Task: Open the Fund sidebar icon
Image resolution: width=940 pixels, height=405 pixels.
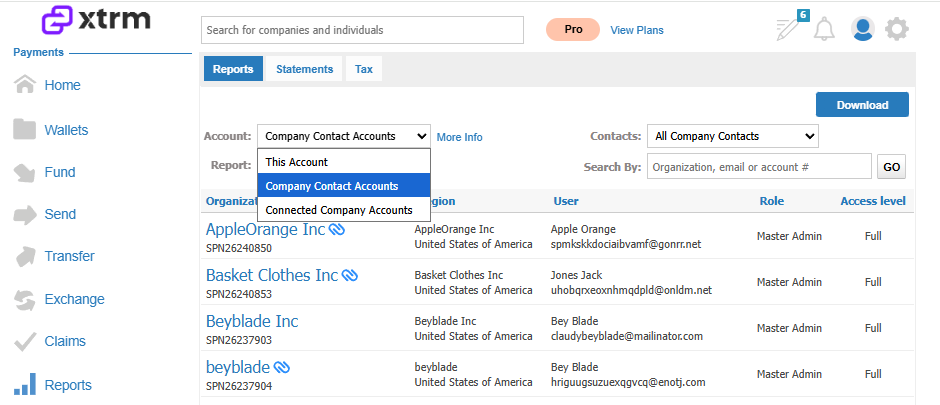Action: pos(25,173)
